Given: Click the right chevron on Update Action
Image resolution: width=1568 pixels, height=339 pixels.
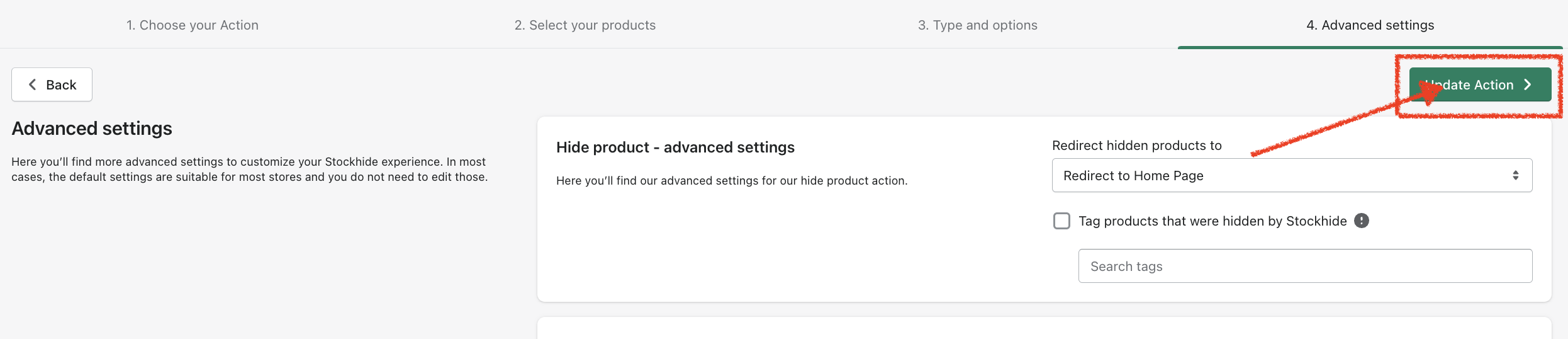Looking at the screenshot, I should [1528, 84].
